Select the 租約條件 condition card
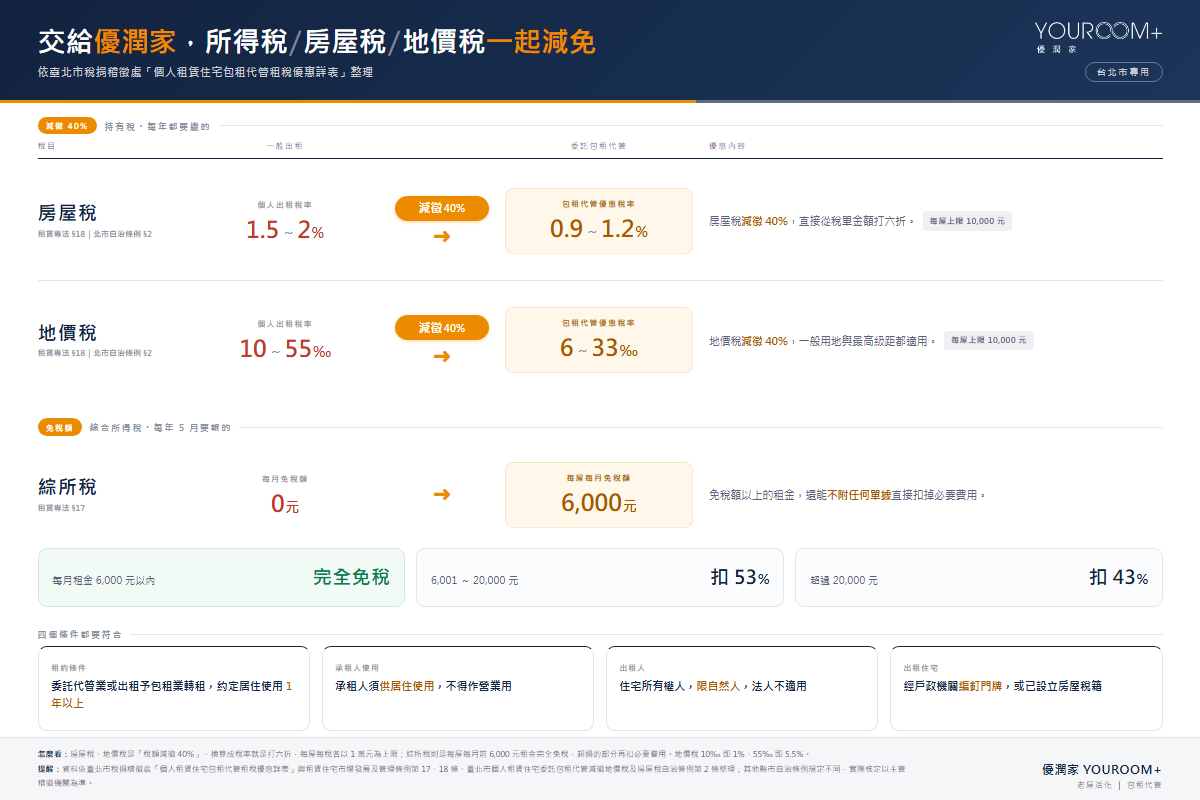This screenshot has height=800, width=1200. pyautogui.click(x=175, y=689)
